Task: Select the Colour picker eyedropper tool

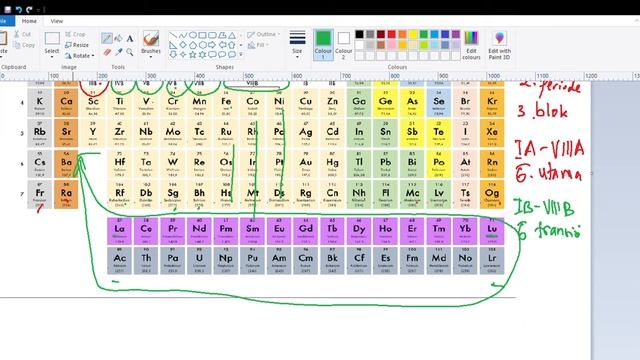Action: (118, 52)
